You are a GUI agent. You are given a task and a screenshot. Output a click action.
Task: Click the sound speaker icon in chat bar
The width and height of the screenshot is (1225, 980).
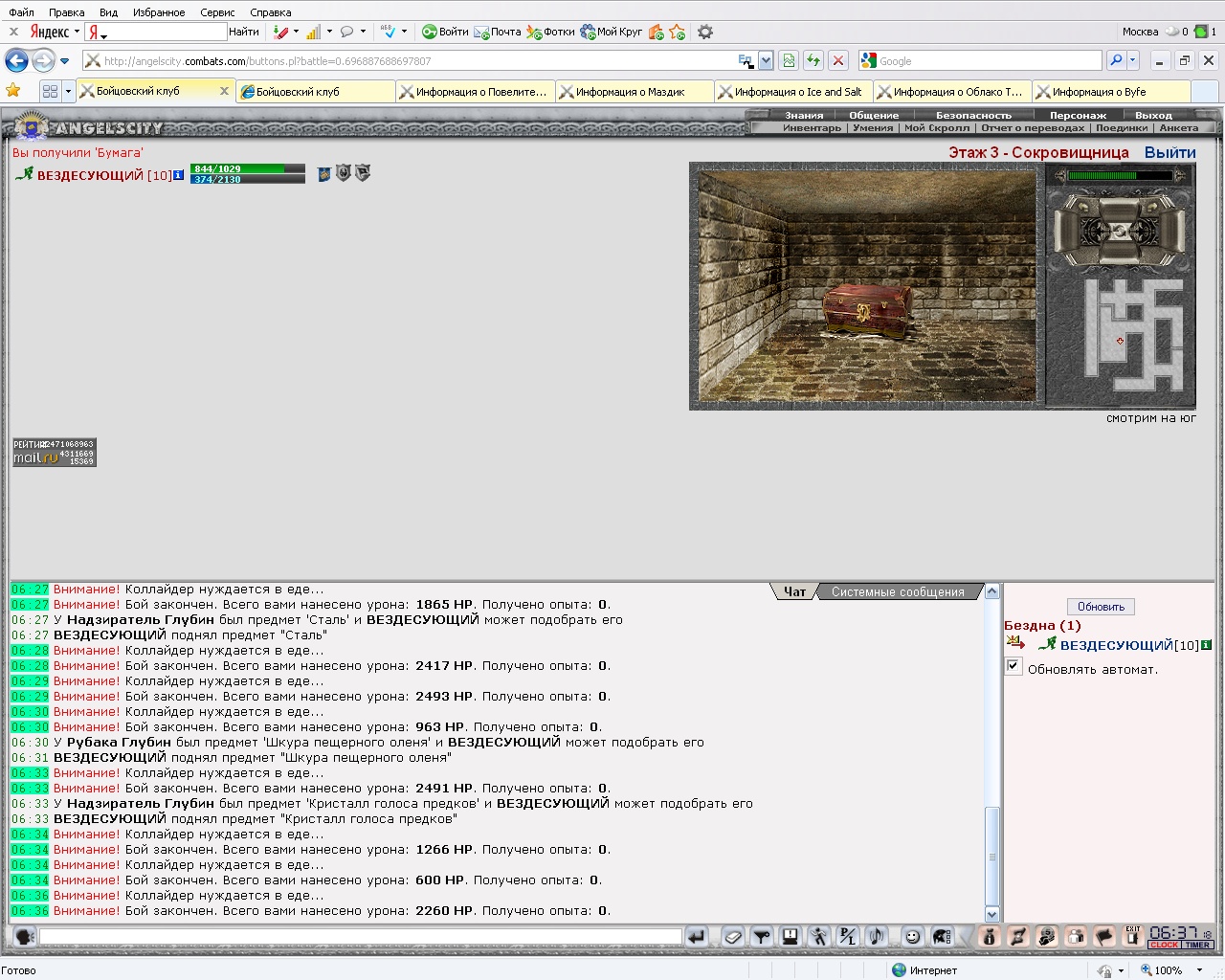(x=877, y=937)
